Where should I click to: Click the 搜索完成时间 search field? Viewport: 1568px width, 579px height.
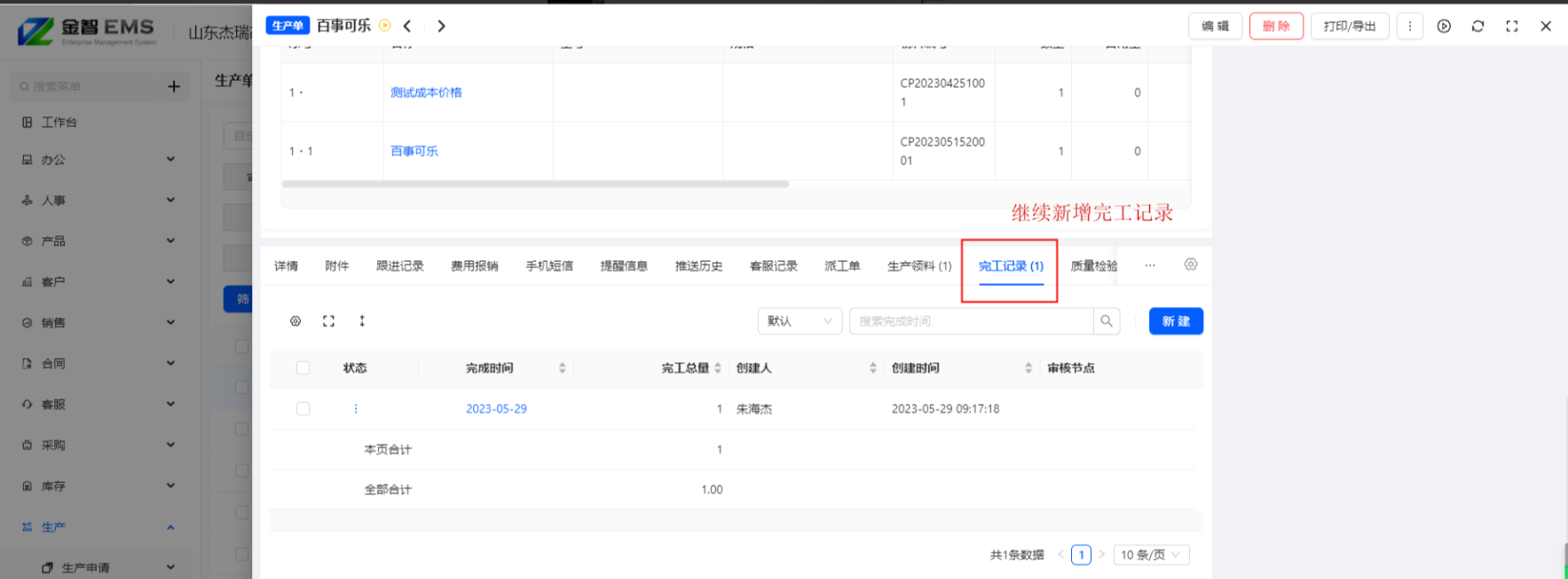(971, 321)
